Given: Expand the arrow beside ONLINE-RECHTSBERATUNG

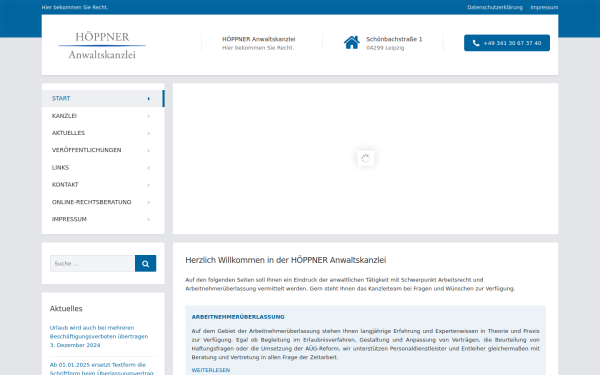Looking at the screenshot, I should [x=148, y=202].
